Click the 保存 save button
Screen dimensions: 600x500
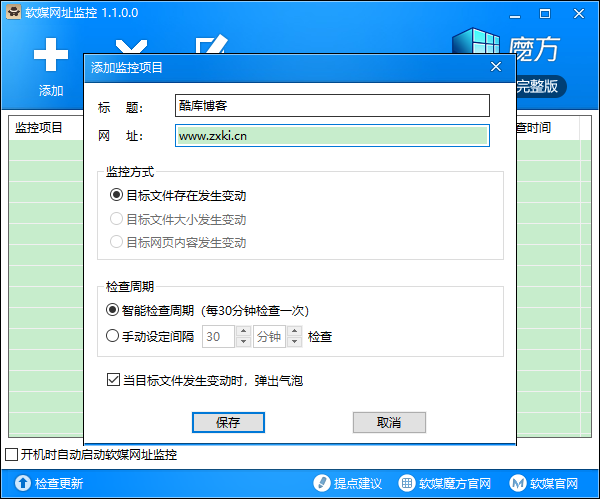pyautogui.click(x=228, y=422)
